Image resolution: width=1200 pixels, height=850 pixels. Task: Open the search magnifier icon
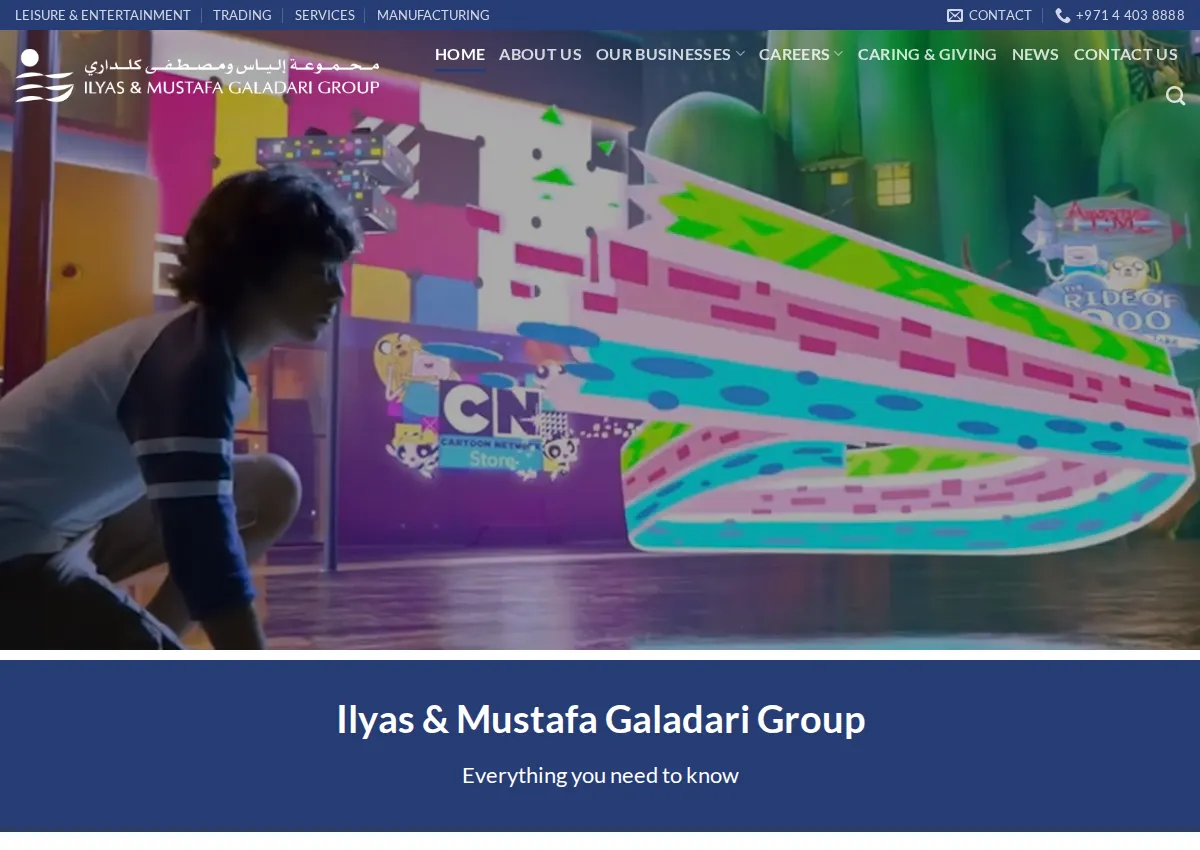tap(1175, 96)
